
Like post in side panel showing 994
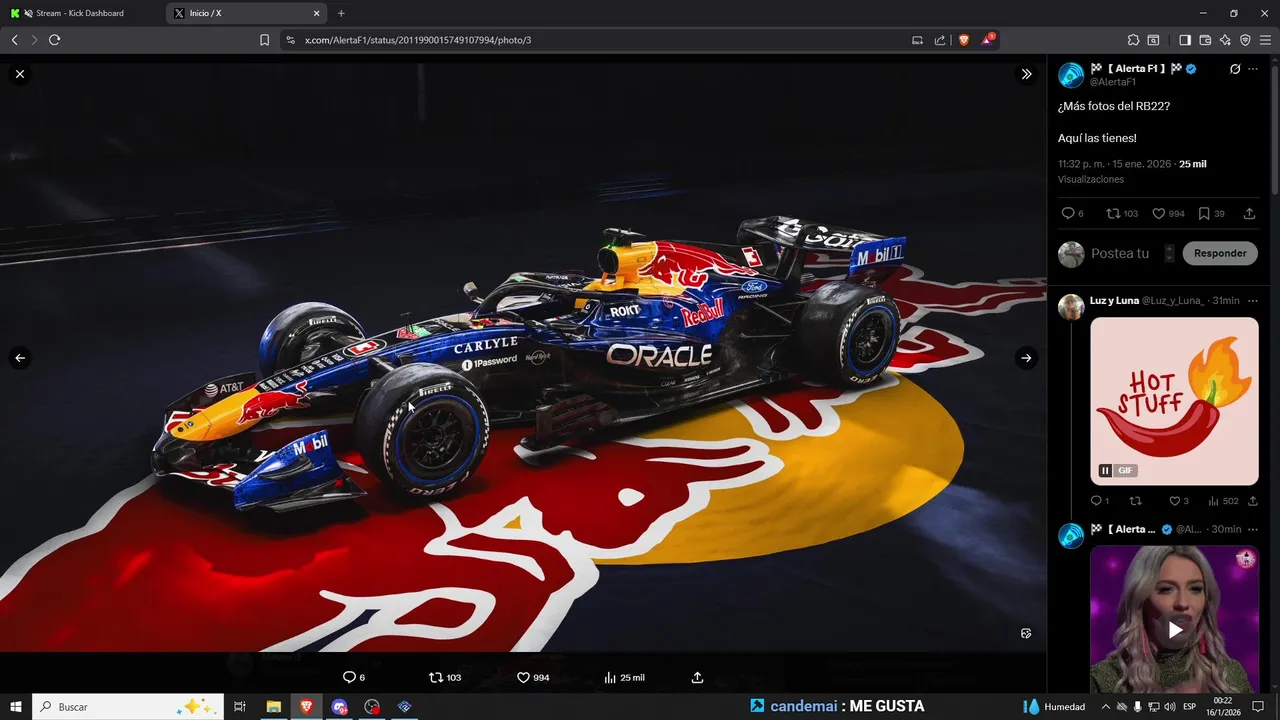pos(1158,213)
